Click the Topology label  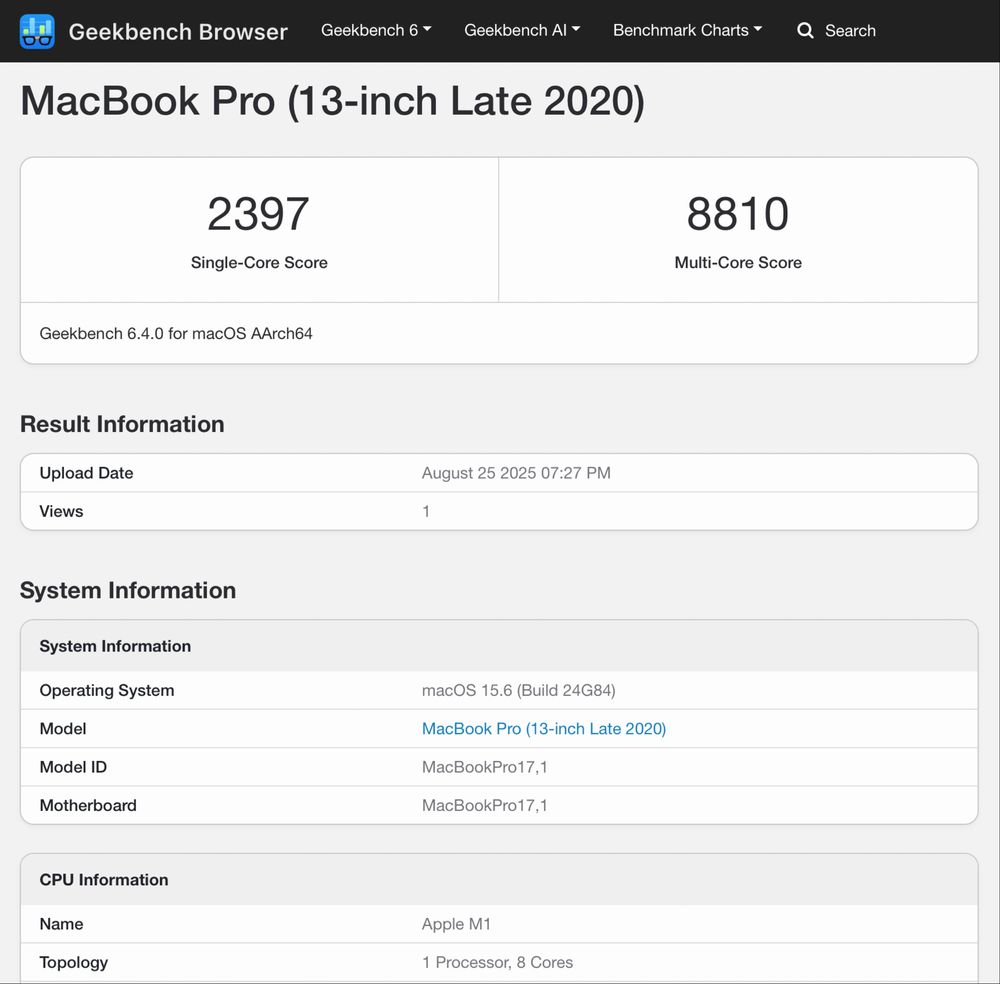click(73, 962)
